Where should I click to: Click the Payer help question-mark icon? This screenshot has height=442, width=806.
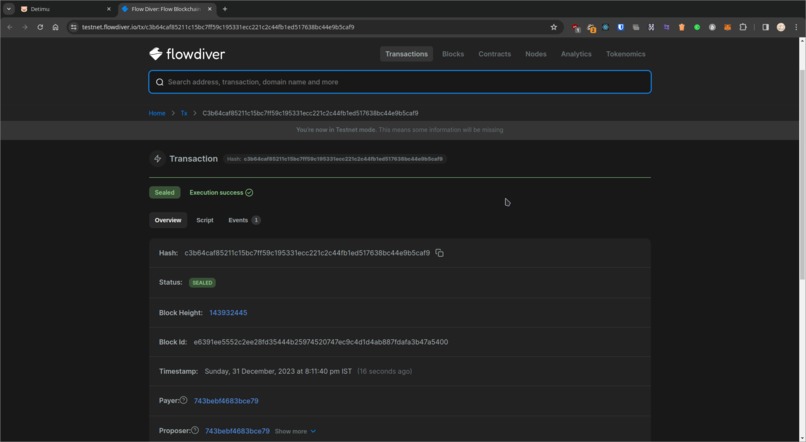184,400
